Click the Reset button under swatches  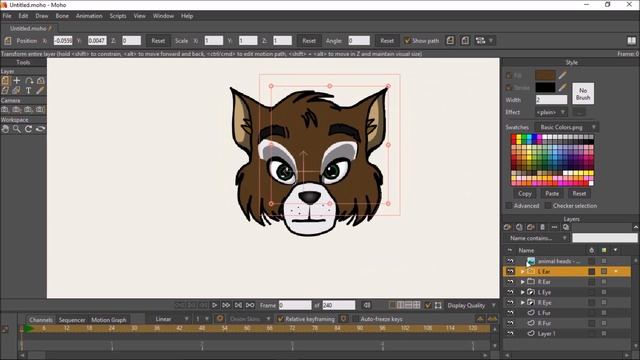tap(579, 193)
